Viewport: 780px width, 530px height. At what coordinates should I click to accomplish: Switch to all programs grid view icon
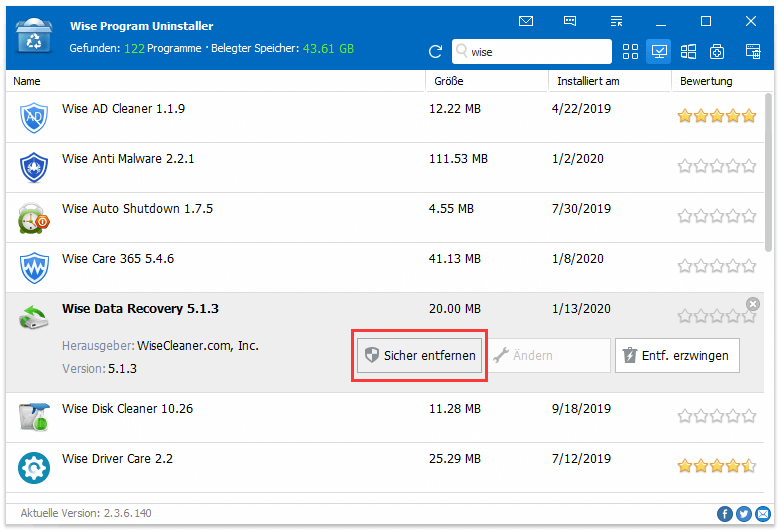[630, 51]
